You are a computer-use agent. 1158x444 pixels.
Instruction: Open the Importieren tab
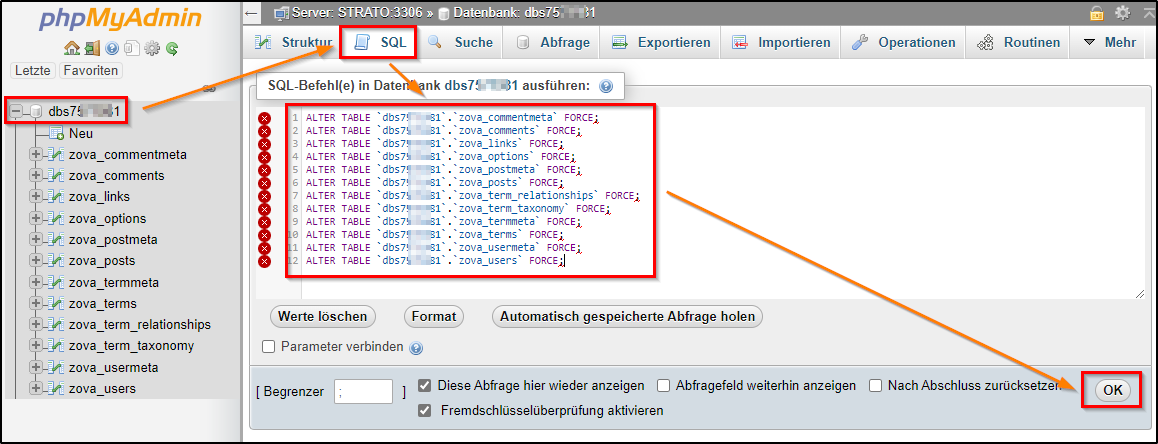point(781,43)
